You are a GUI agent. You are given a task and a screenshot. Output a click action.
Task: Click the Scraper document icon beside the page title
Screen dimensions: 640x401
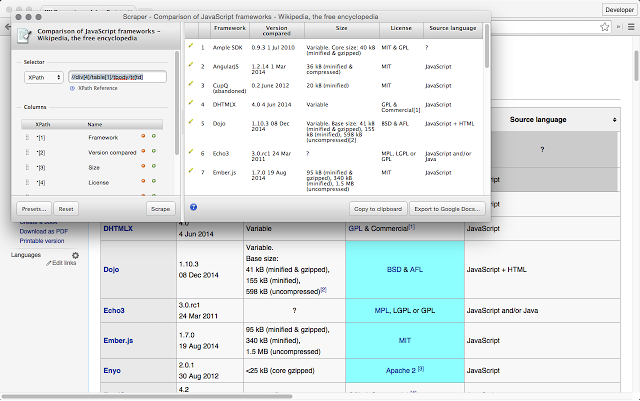(x=24, y=36)
